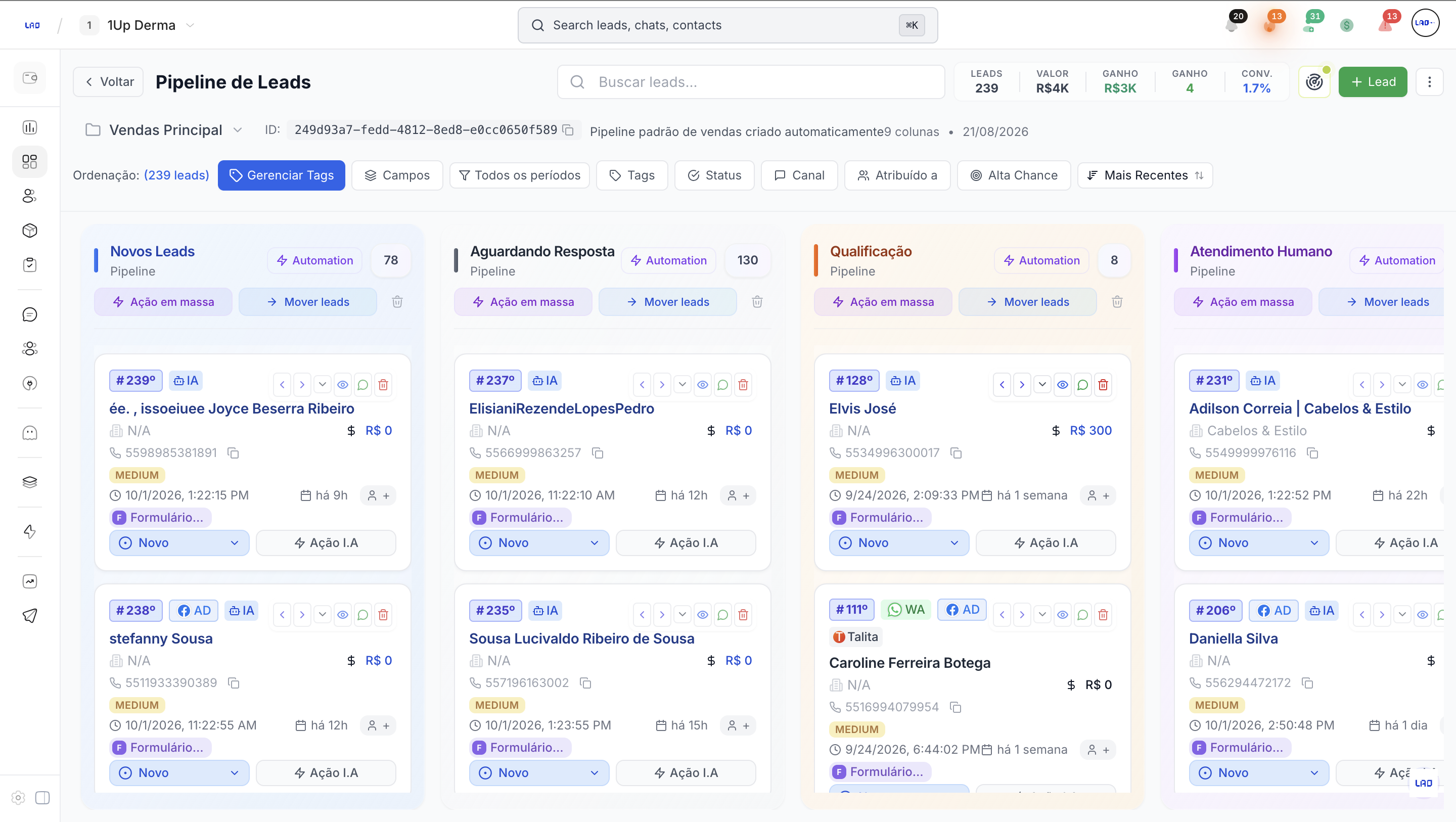Focus the global Search leads, chats, contacts box
1456x822 pixels.
727,25
